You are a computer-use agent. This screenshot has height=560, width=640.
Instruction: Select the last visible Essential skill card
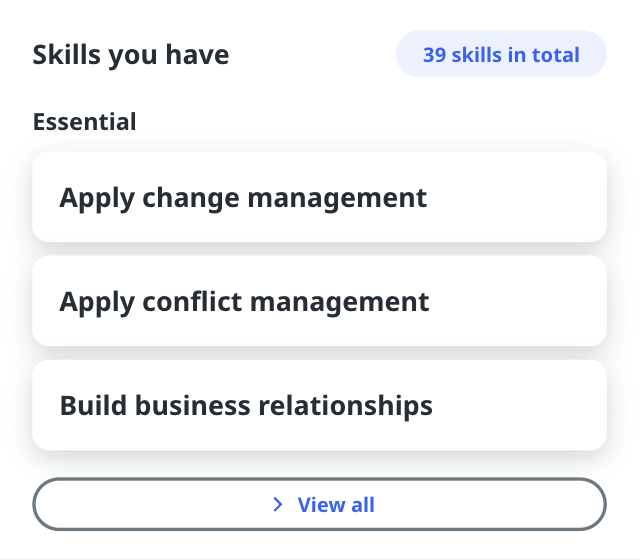(320, 405)
